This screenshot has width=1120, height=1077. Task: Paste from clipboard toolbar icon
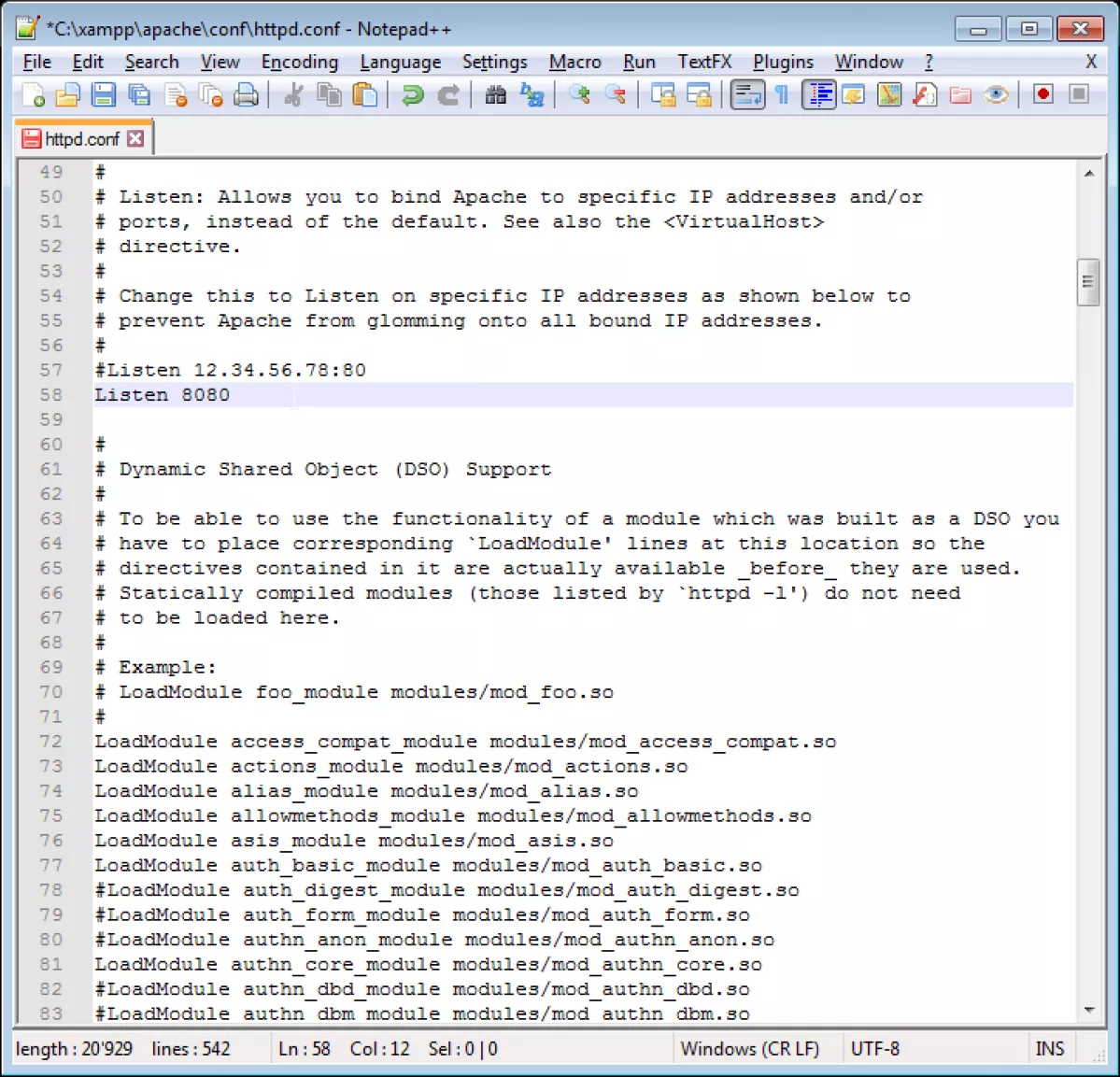(365, 95)
